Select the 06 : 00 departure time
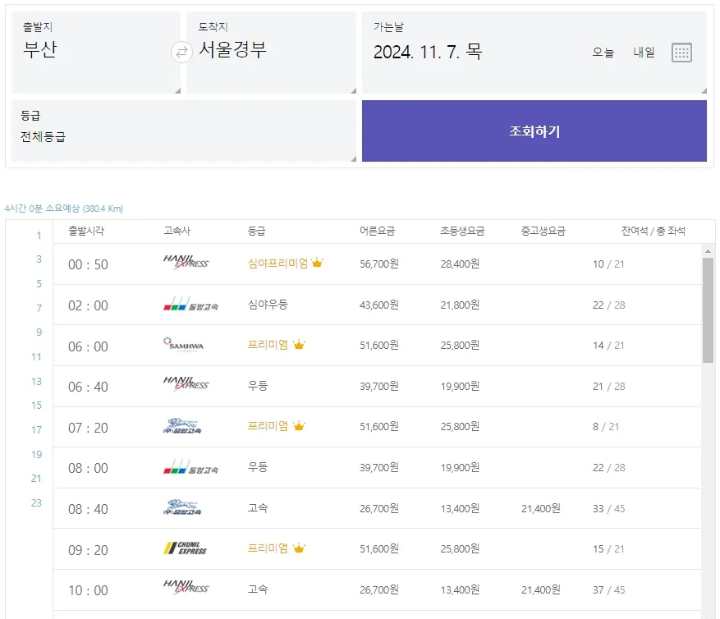This screenshot has height=619, width=720. (88, 346)
